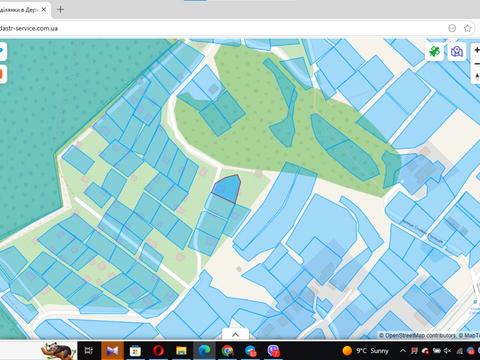Screen dimensions: 480x360
Task: Open the purple map layers button
Action: 457,52
